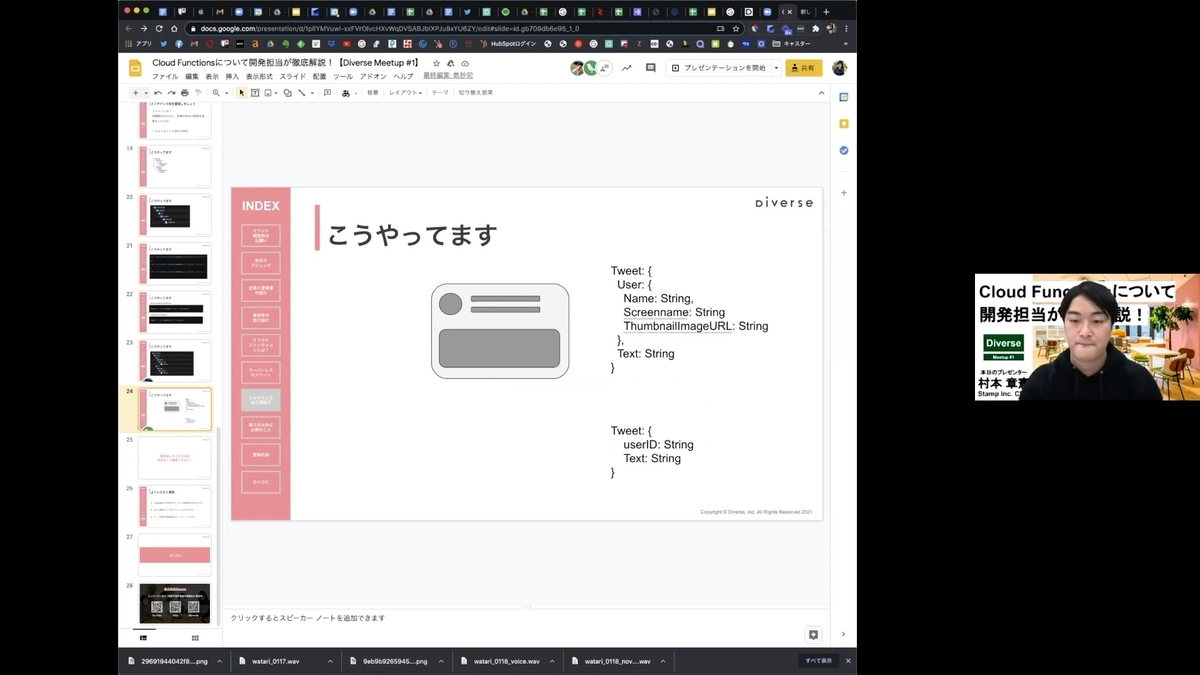
Task: Select the line drawing tool
Action: click(x=302, y=92)
